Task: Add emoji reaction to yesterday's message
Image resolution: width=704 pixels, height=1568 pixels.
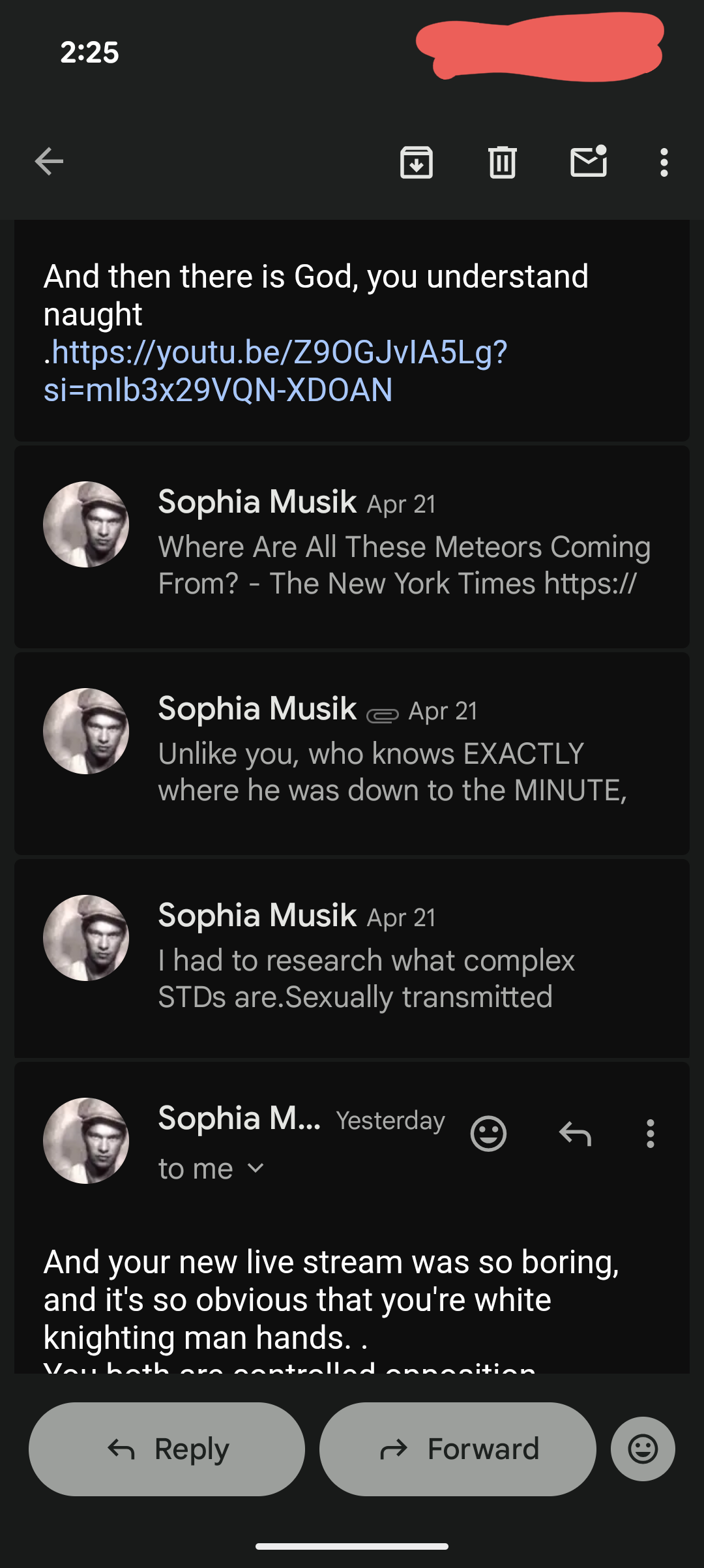Action: pyautogui.click(x=488, y=1134)
